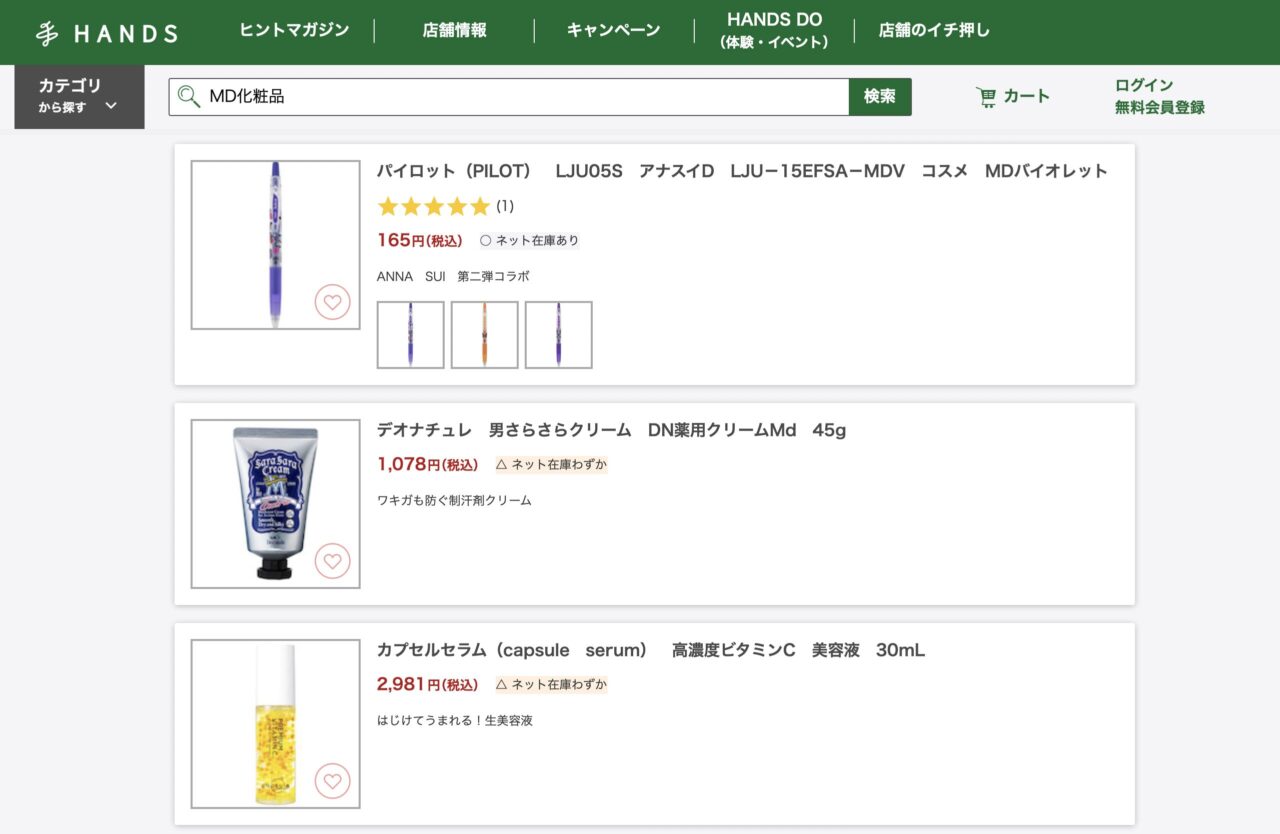1280x834 pixels.
Task: Open 店舗のイチ押し menu item
Action: [x=934, y=30]
